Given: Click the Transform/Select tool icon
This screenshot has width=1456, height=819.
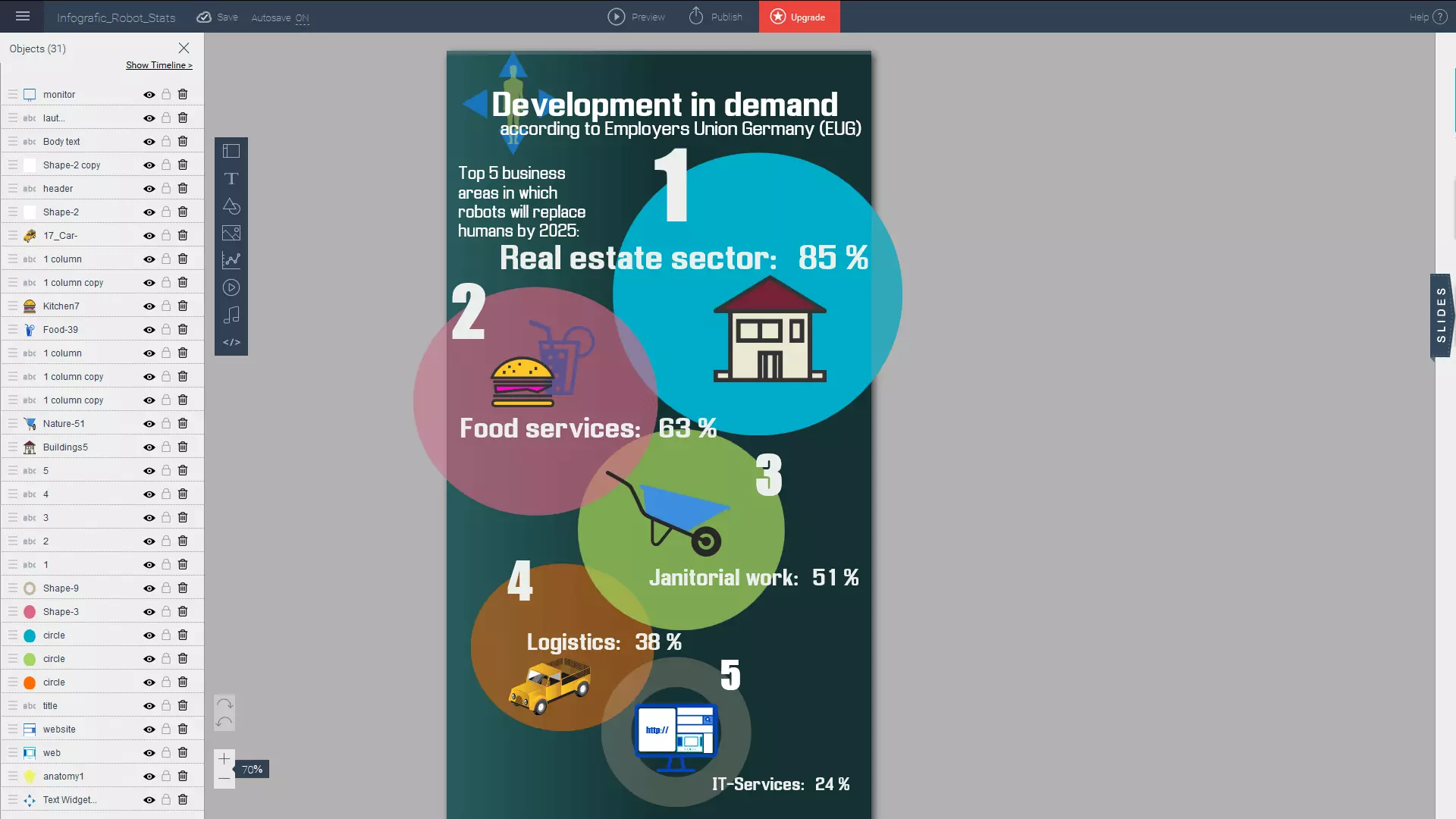Looking at the screenshot, I should [x=231, y=151].
